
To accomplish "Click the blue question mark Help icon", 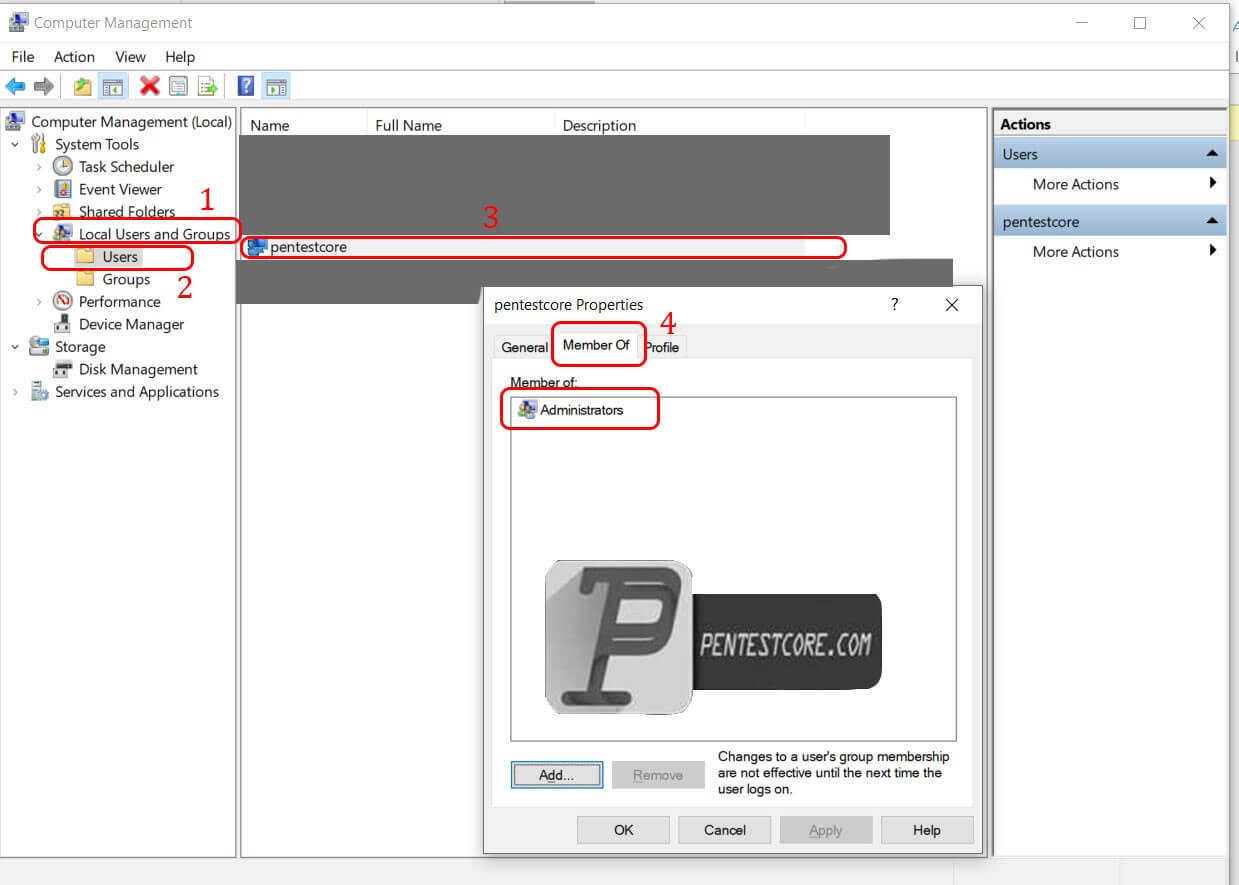I will point(246,86).
